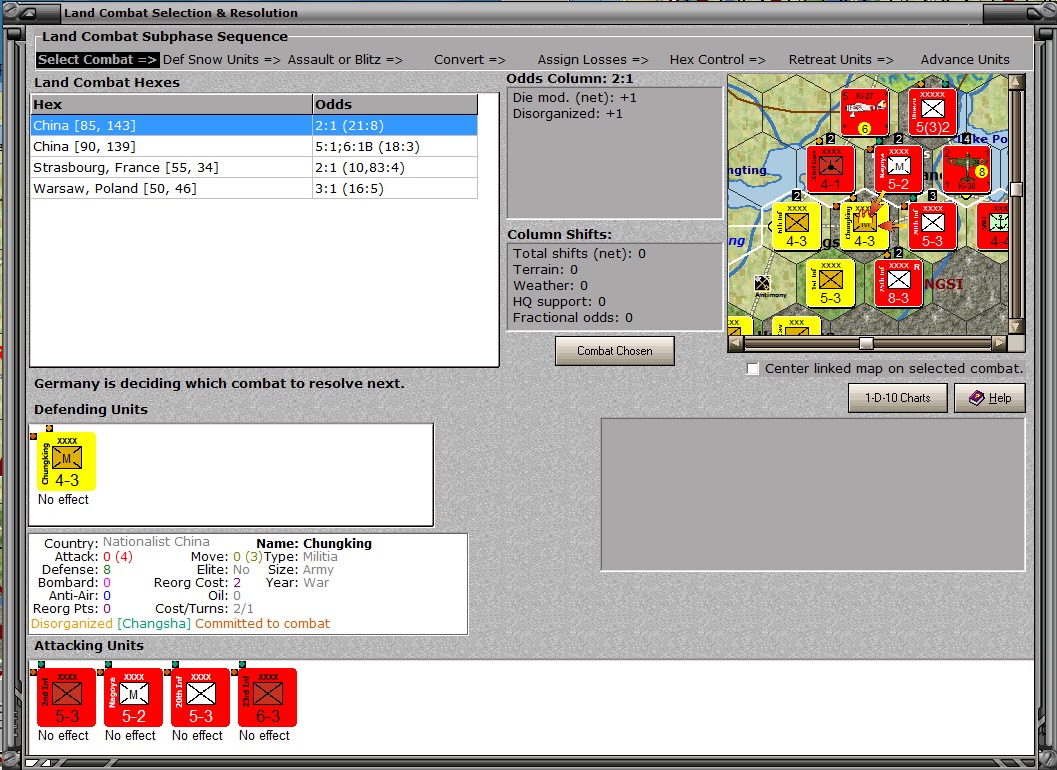
Task: Click the burning Chungking 4-3 counter on map
Action: [865, 227]
